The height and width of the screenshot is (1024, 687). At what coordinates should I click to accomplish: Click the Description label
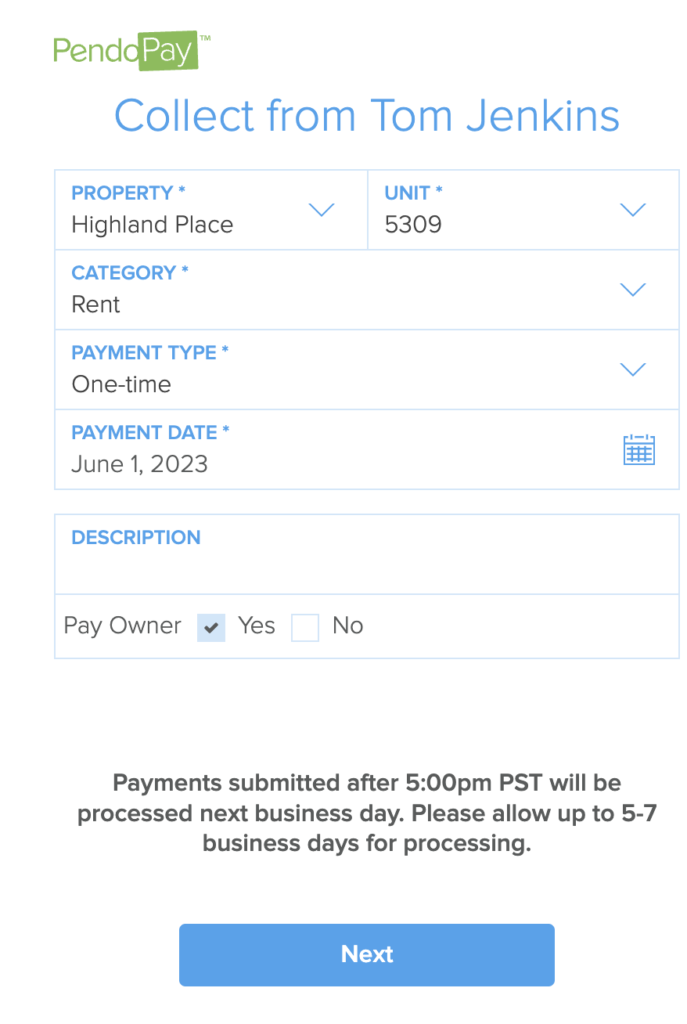point(136,537)
